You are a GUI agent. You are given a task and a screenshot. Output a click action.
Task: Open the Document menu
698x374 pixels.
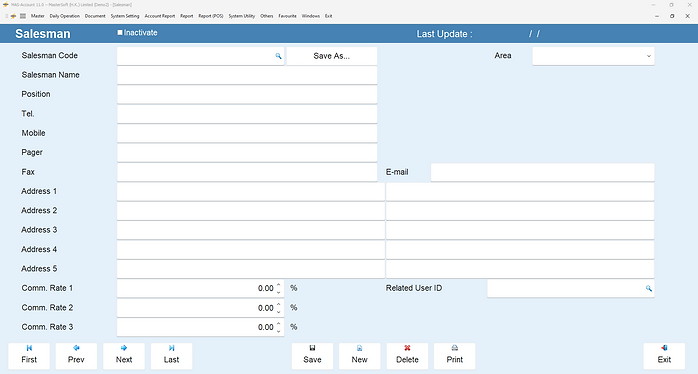(95, 16)
